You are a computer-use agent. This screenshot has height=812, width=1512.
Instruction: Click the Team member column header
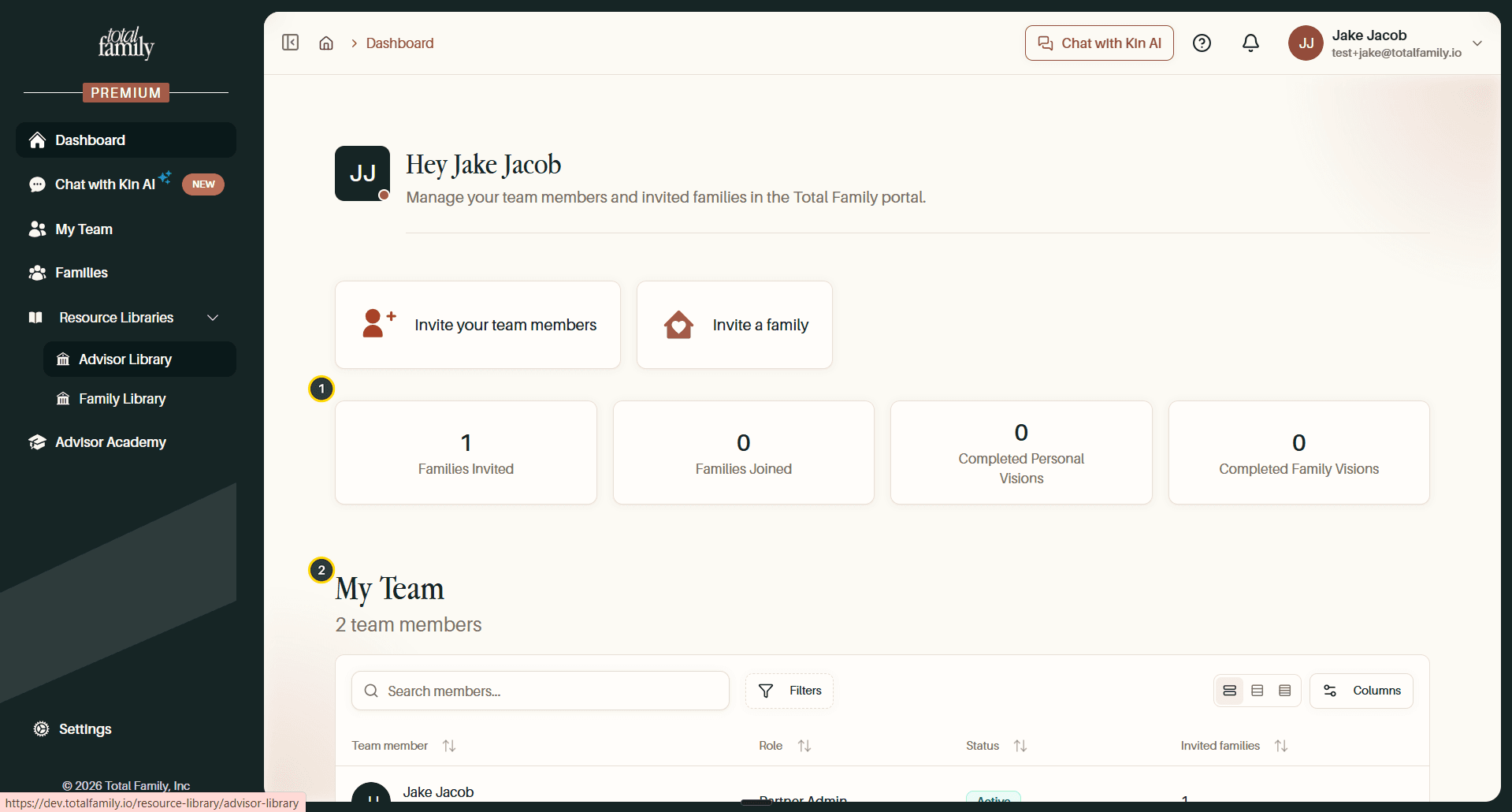389,746
